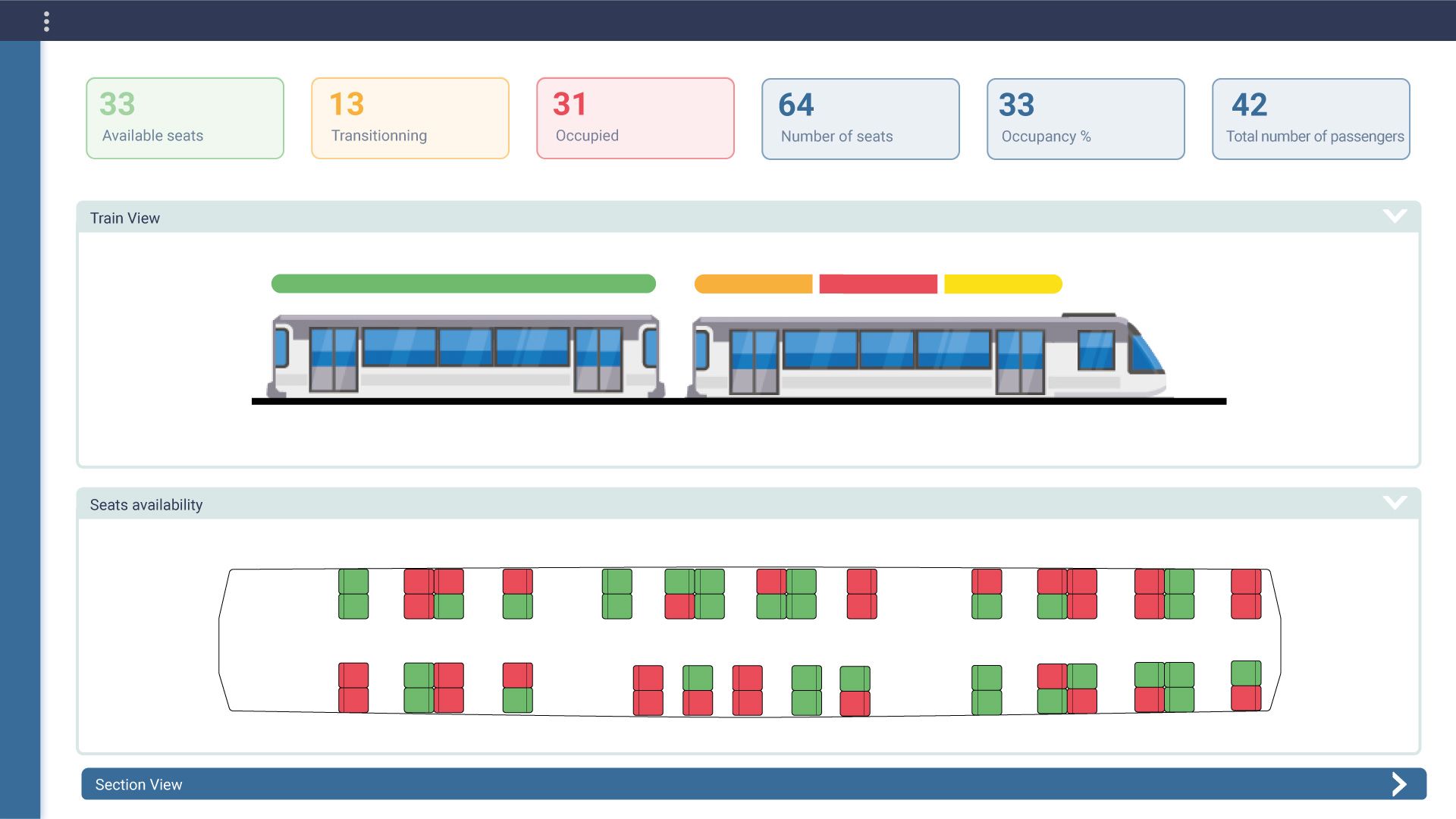Collapse the Train View panel chevron
Screen dimensions: 1456x819
[x=1395, y=216]
